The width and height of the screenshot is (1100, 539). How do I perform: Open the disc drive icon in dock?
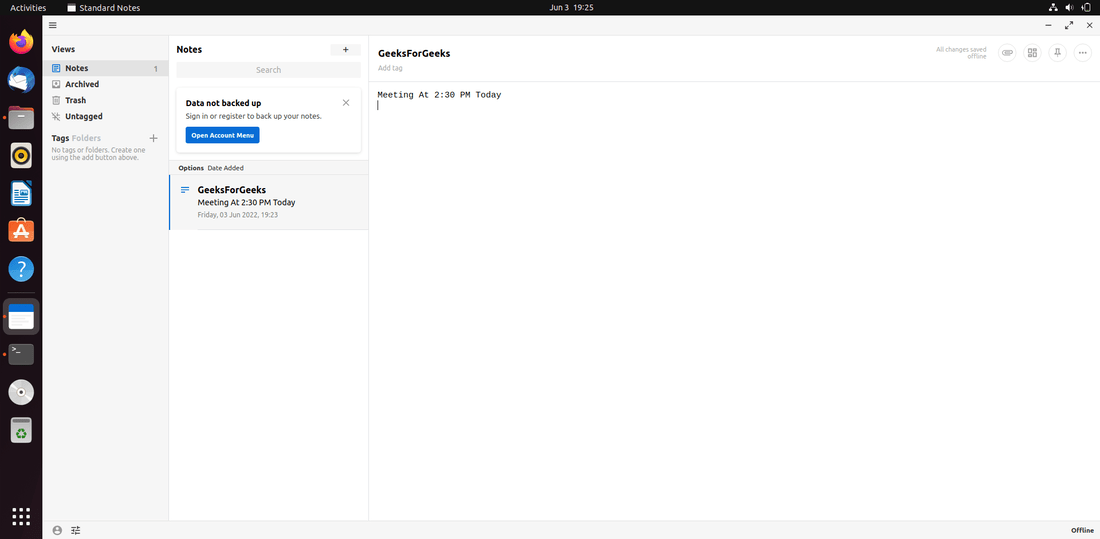21,392
